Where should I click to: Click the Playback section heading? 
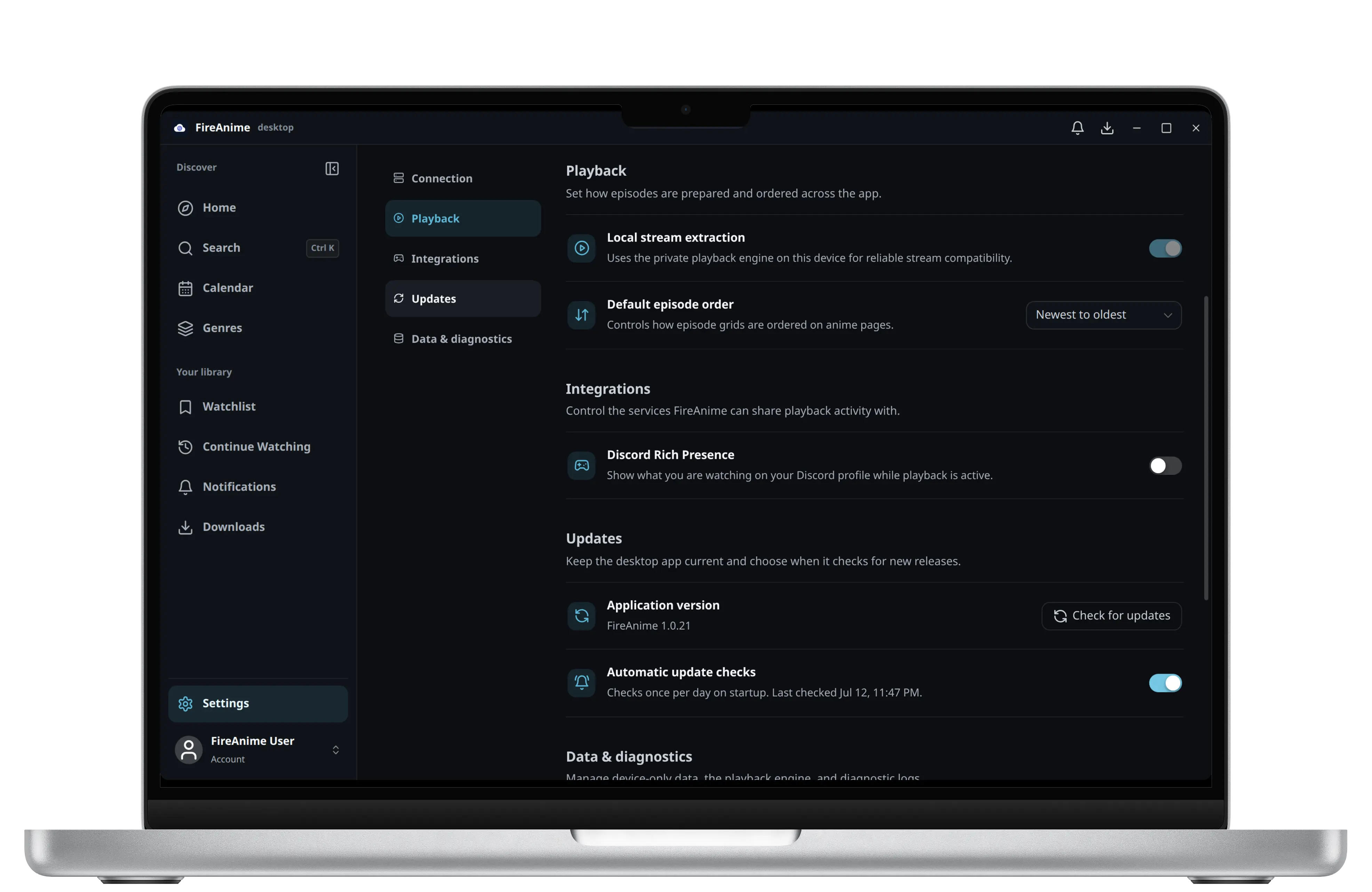click(596, 171)
